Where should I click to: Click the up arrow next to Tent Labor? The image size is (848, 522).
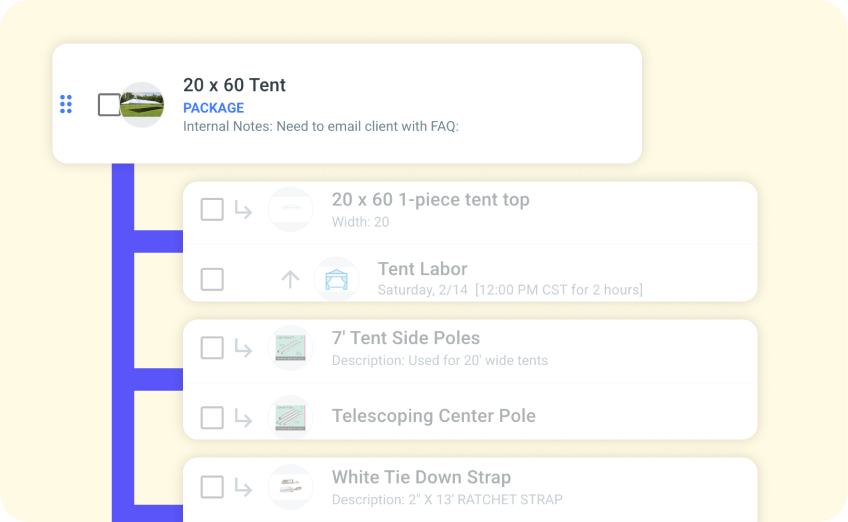pos(290,279)
